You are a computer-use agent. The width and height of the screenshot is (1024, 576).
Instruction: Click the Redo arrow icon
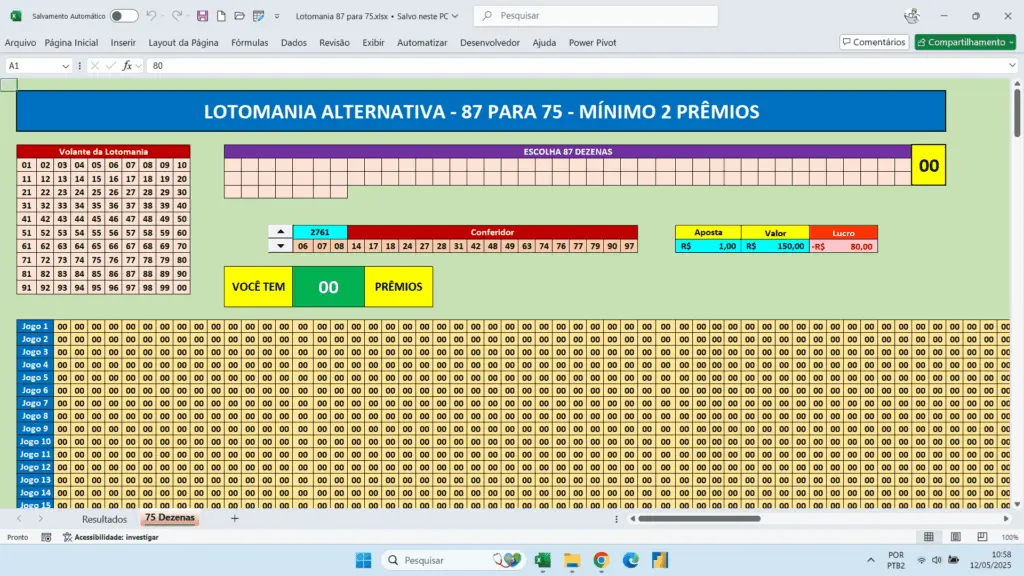pyautogui.click(x=176, y=16)
